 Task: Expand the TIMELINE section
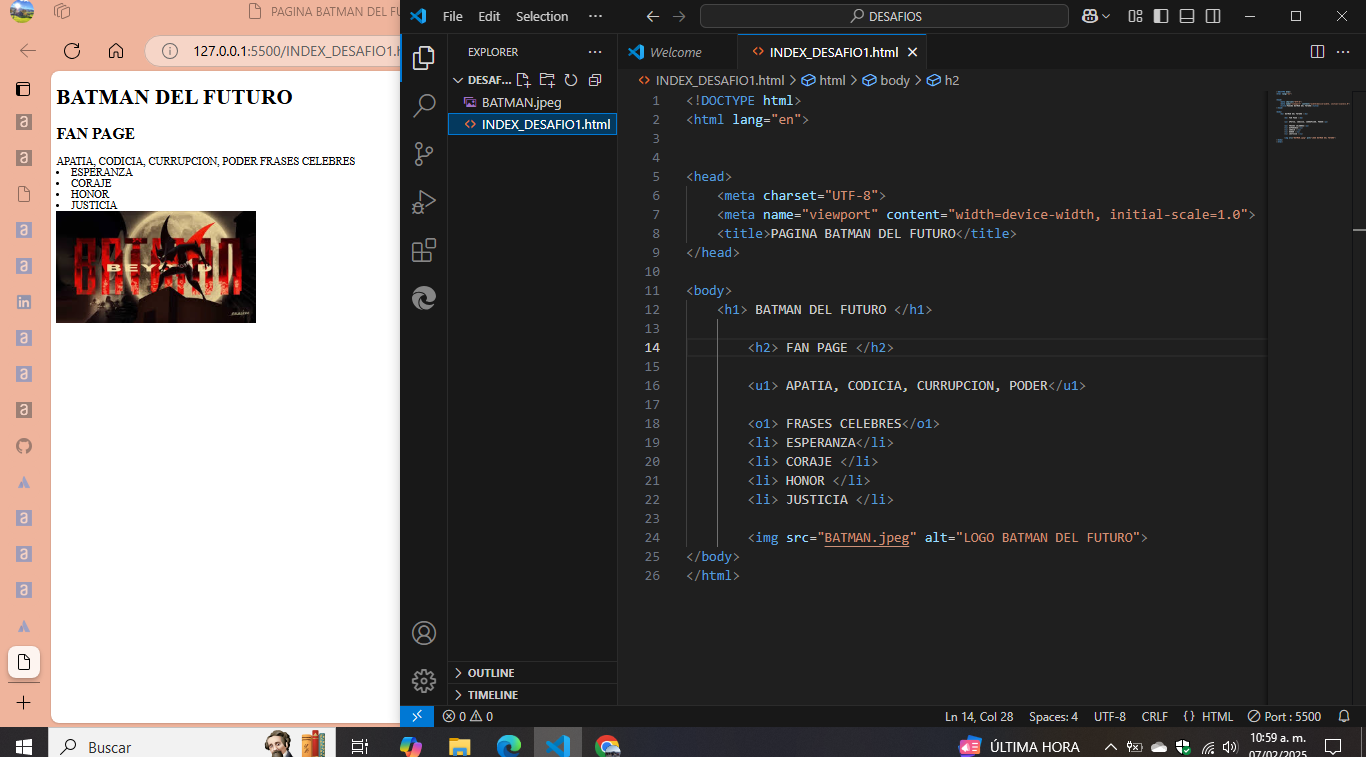click(532, 695)
